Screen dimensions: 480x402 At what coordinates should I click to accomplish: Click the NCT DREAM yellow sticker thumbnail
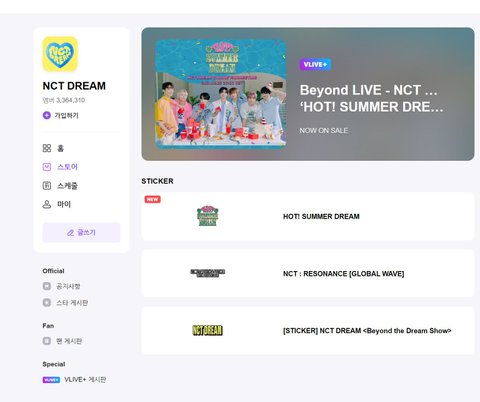click(207, 330)
